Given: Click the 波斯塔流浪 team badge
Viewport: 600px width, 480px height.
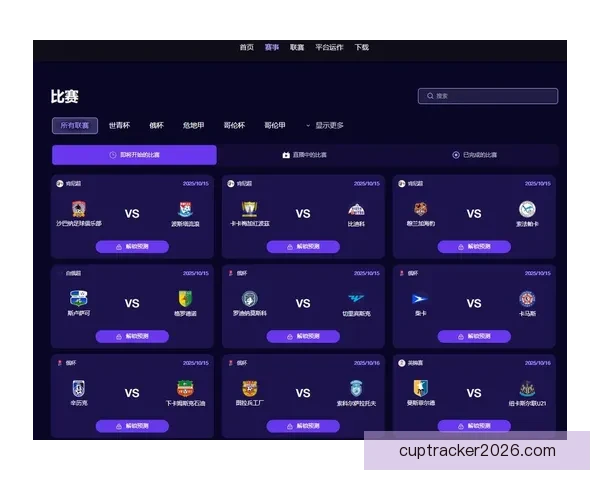Looking at the screenshot, I should tap(186, 210).
